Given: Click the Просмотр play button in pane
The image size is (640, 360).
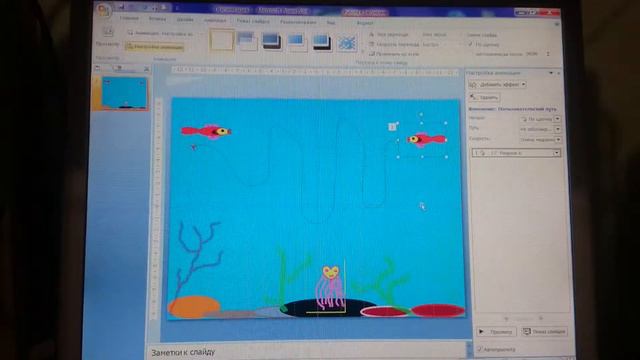Looking at the screenshot, I should coord(496,332).
